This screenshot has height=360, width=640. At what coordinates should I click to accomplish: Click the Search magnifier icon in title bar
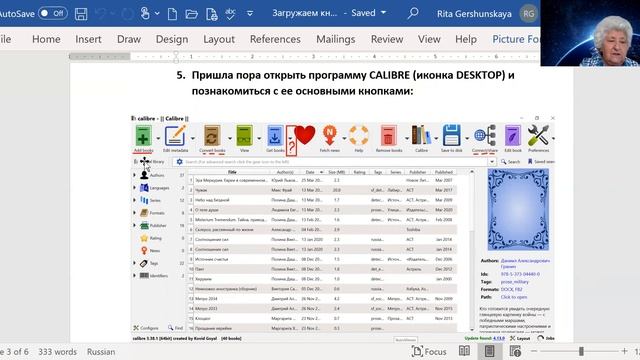click(x=413, y=13)
